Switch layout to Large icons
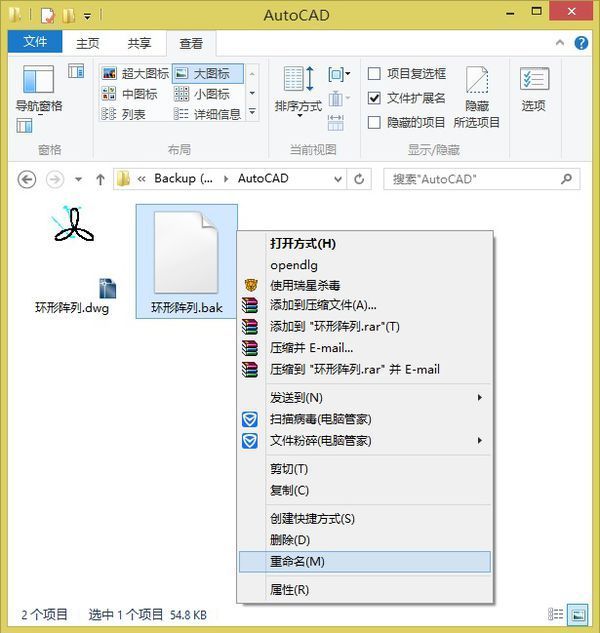 click(208, 73)
